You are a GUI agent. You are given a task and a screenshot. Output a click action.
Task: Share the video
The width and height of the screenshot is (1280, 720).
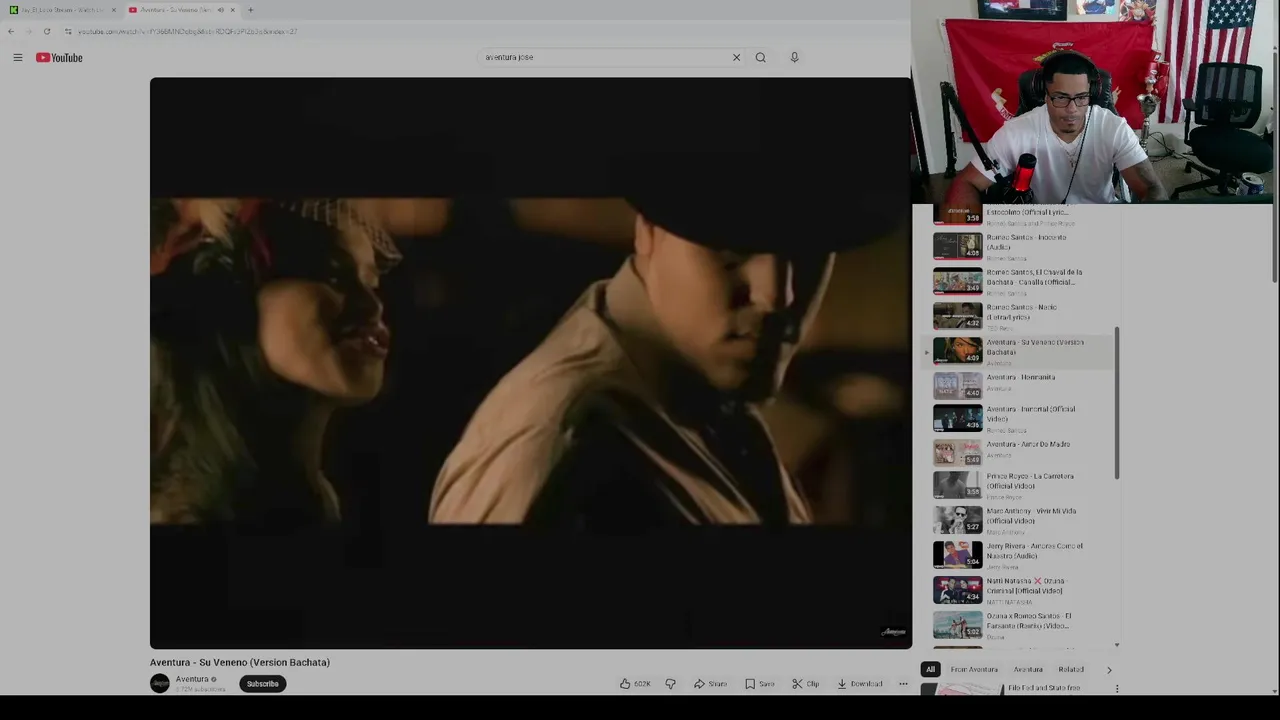pos(710,684)
